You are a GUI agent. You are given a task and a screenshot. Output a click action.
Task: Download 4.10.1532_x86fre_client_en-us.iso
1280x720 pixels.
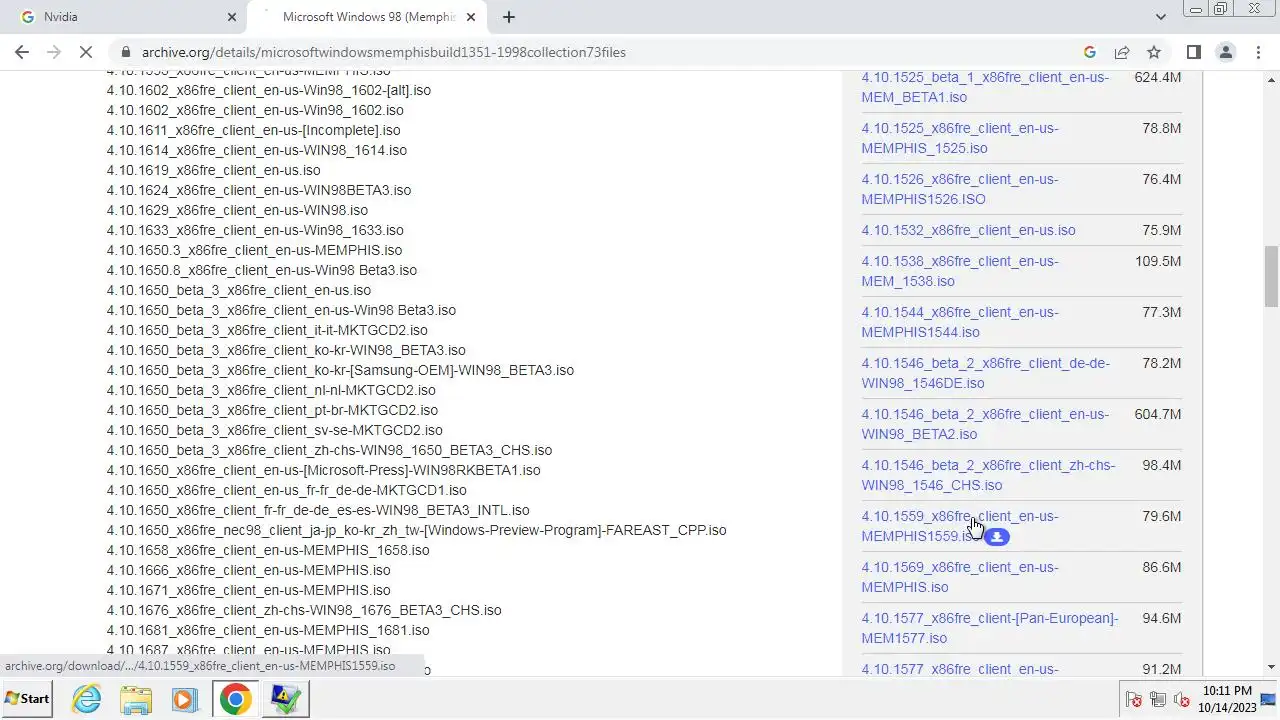(968, 230)
